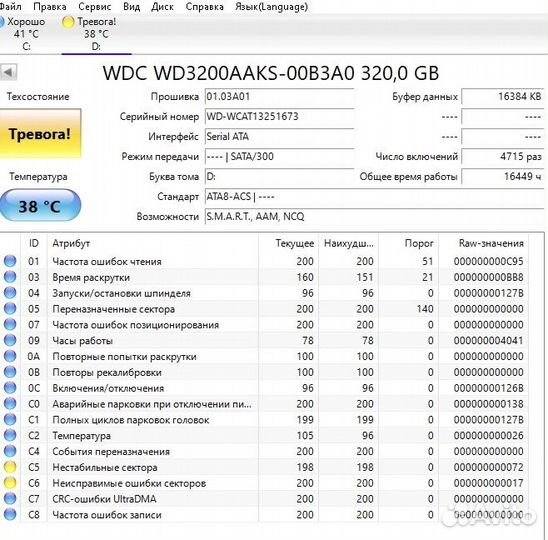This screenshot has height=540, width=548.
Task: Select the Нестабильные сектора attribute name
Action: click(x=105, y=467)
